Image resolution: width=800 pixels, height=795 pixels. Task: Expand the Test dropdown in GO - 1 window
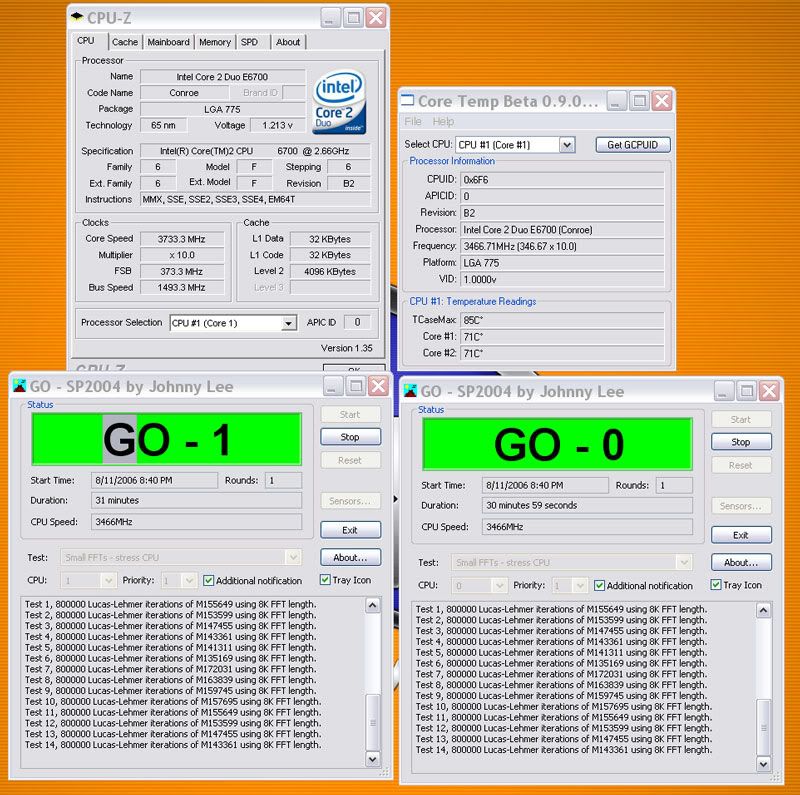click(293, 558)
